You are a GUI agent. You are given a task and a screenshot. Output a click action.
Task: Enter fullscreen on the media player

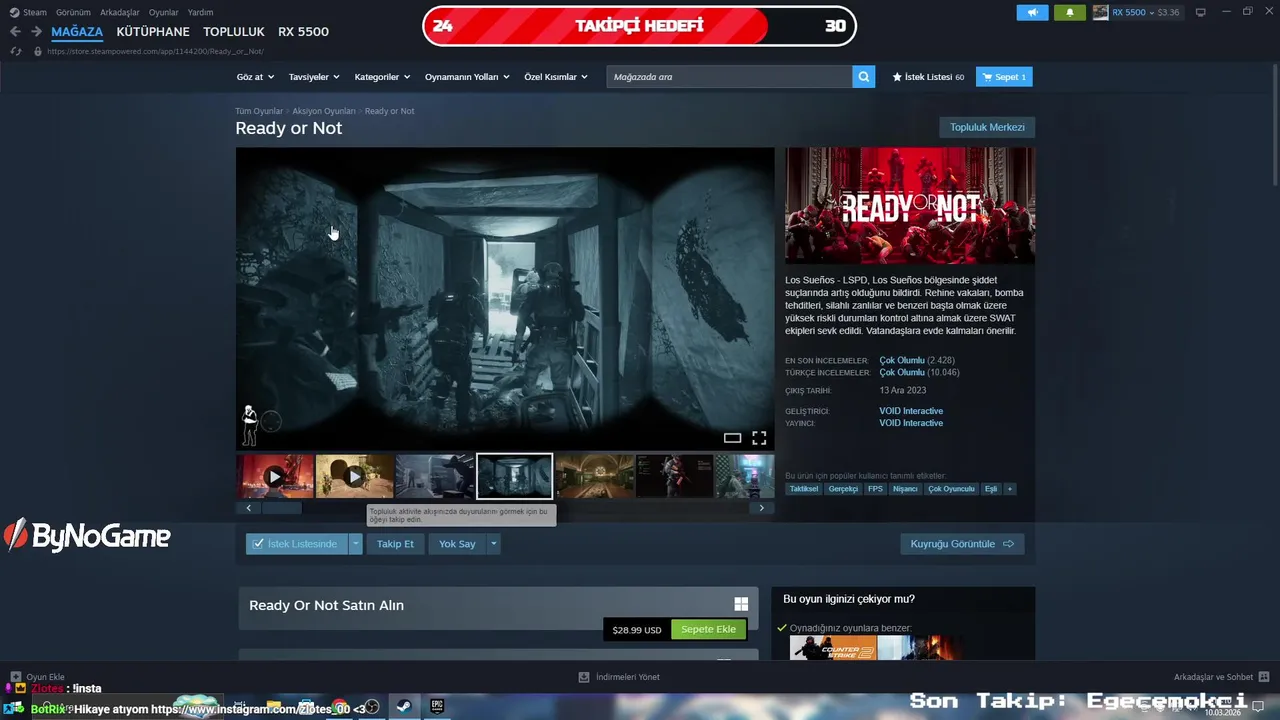point(759,438)
